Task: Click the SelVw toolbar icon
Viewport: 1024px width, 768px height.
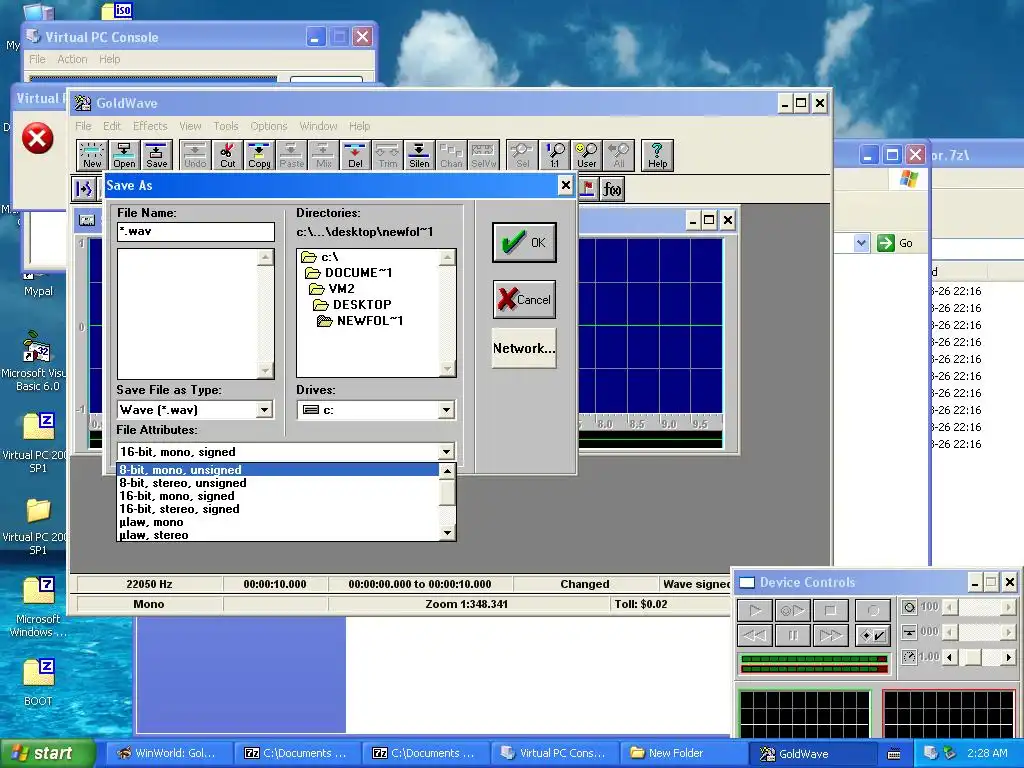Action: 483,155
